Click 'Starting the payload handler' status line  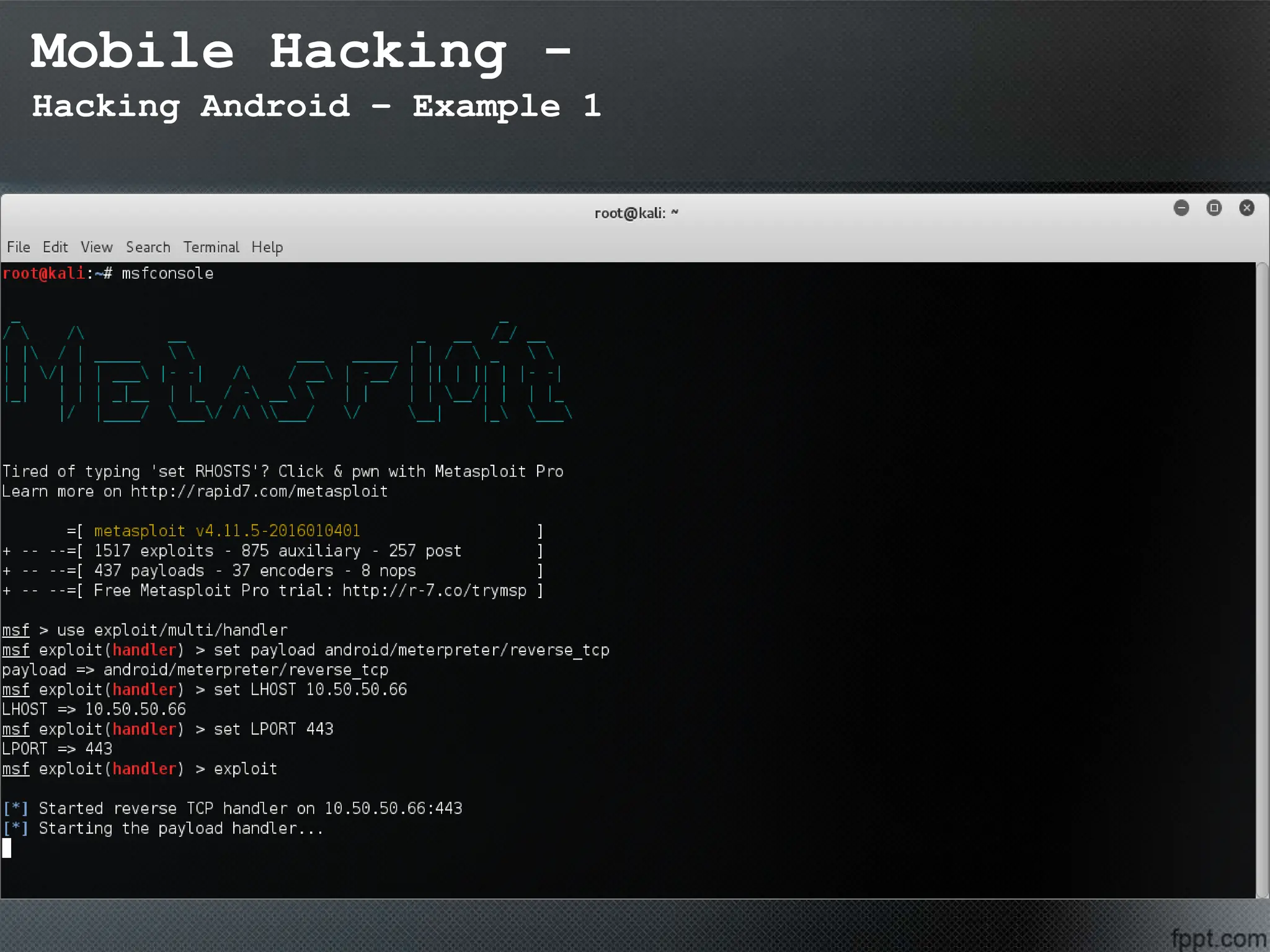point(180,829)
